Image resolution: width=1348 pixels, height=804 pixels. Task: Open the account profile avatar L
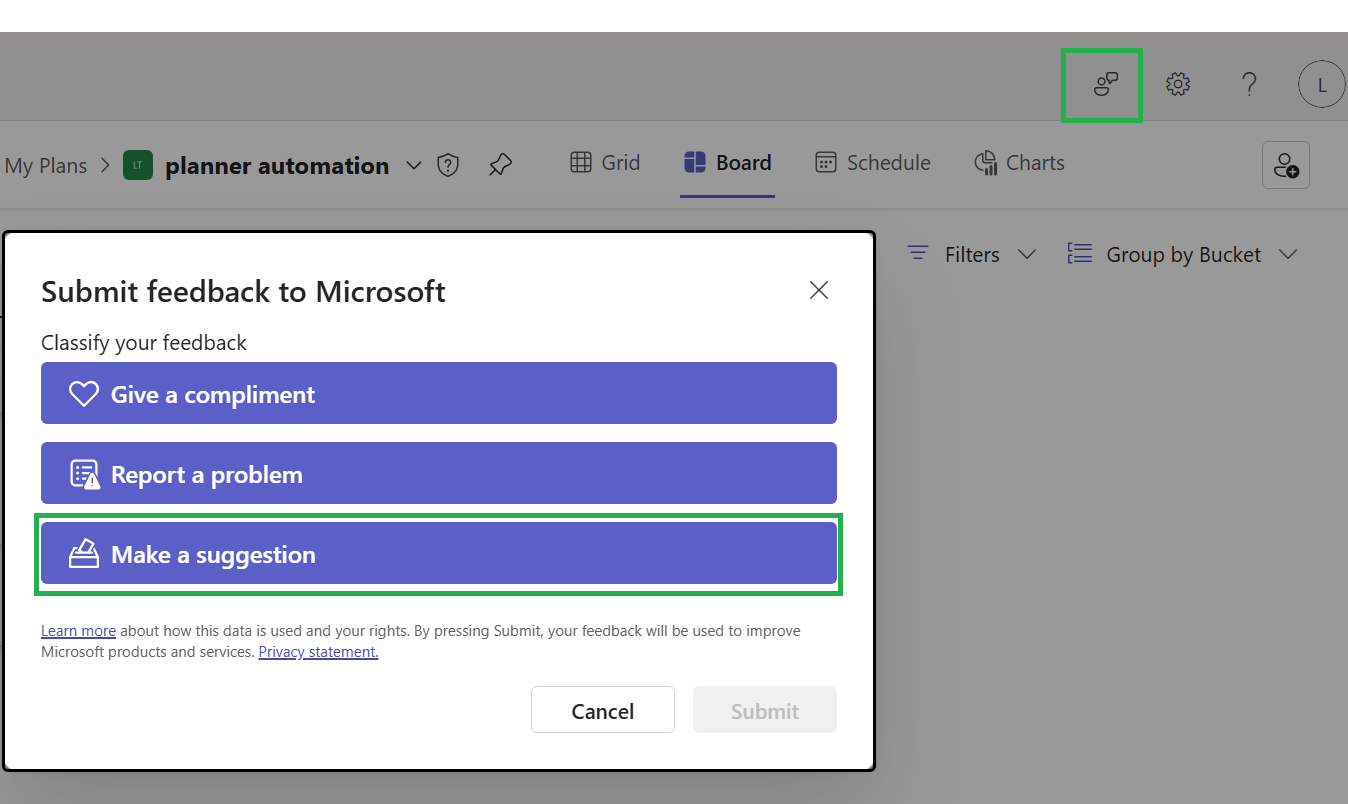coord(1322,85)
